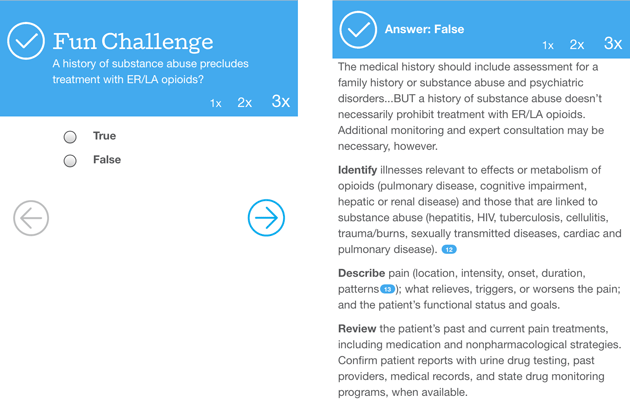Click the Answer: False heading
Screen dimensions: 630x404
424,30
